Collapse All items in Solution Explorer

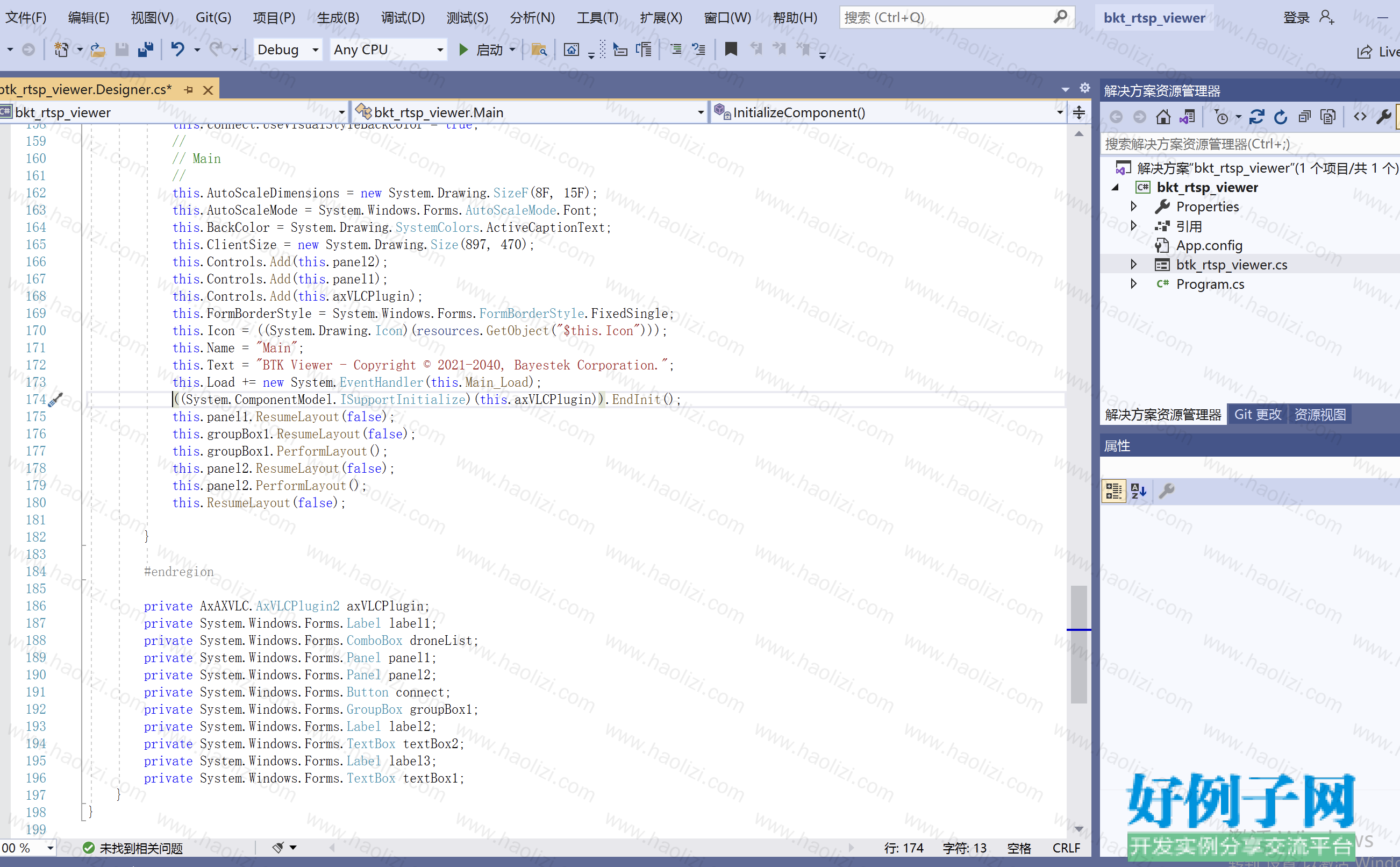tap(1304, 117)
